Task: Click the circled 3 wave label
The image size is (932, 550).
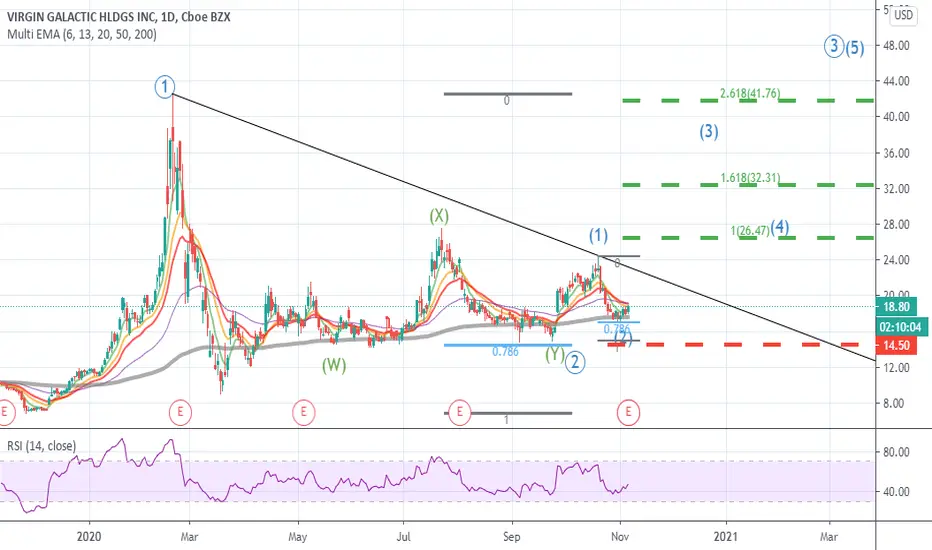Action: point(834,45)
